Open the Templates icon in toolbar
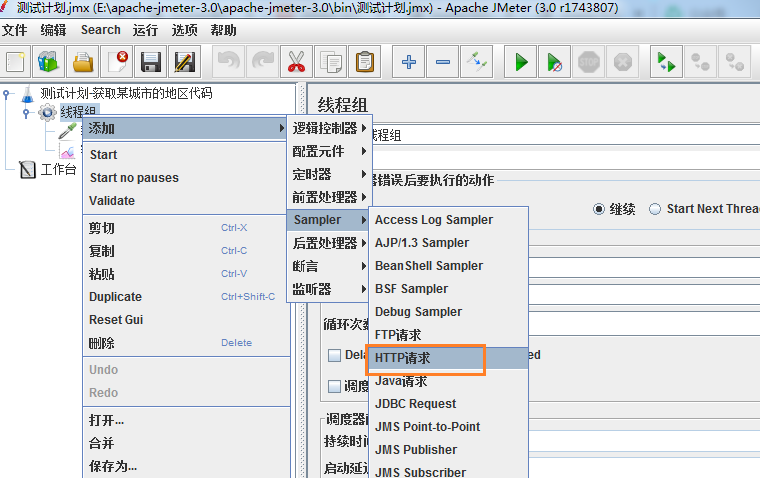 point(48,62)
